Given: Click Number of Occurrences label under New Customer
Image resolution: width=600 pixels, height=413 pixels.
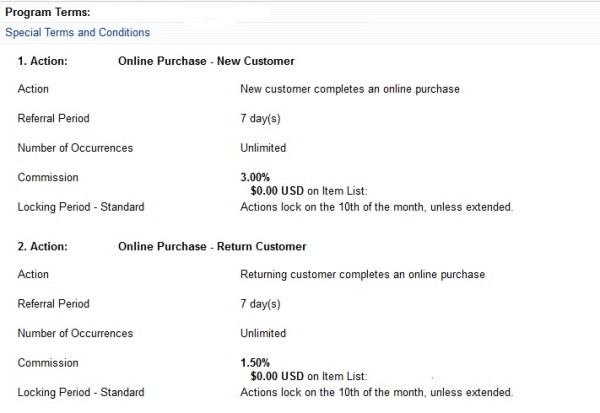Looking at the screenshot, I should click(75, 148).
